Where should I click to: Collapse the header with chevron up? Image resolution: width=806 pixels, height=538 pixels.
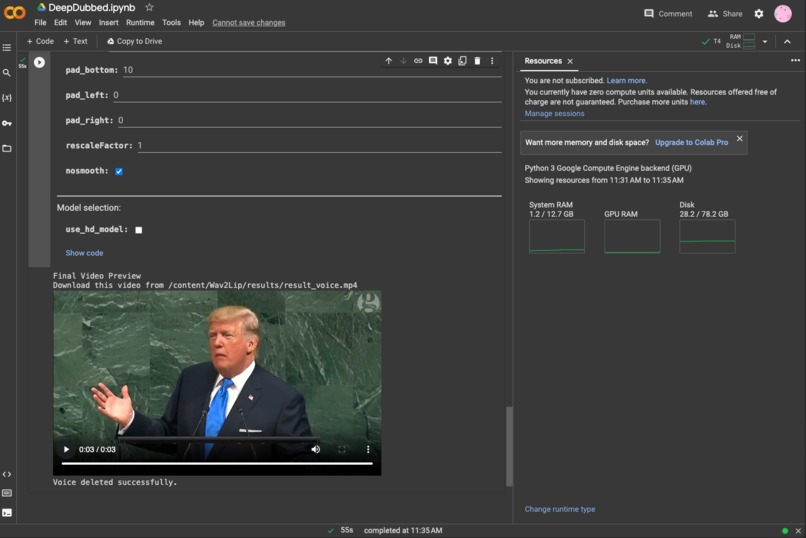tap(787, 42)
